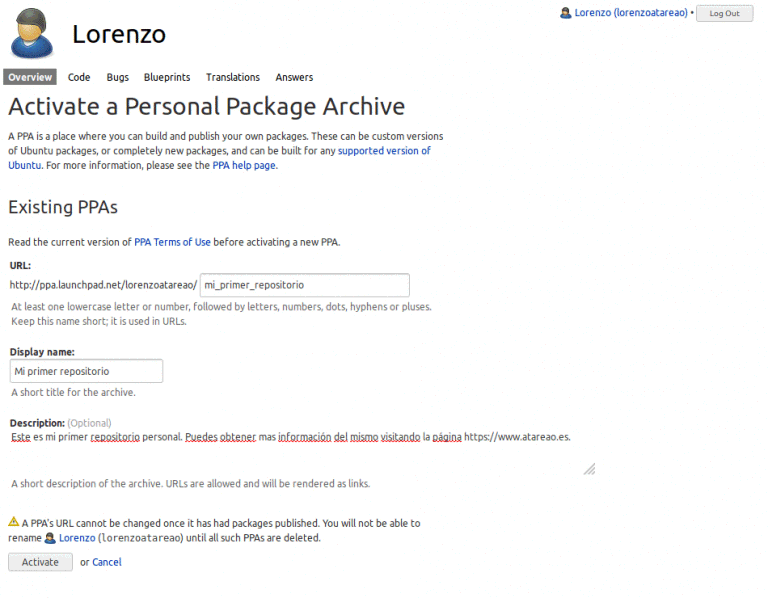
Task: Select the Translations tab
Action: click(x=233, y=77)
